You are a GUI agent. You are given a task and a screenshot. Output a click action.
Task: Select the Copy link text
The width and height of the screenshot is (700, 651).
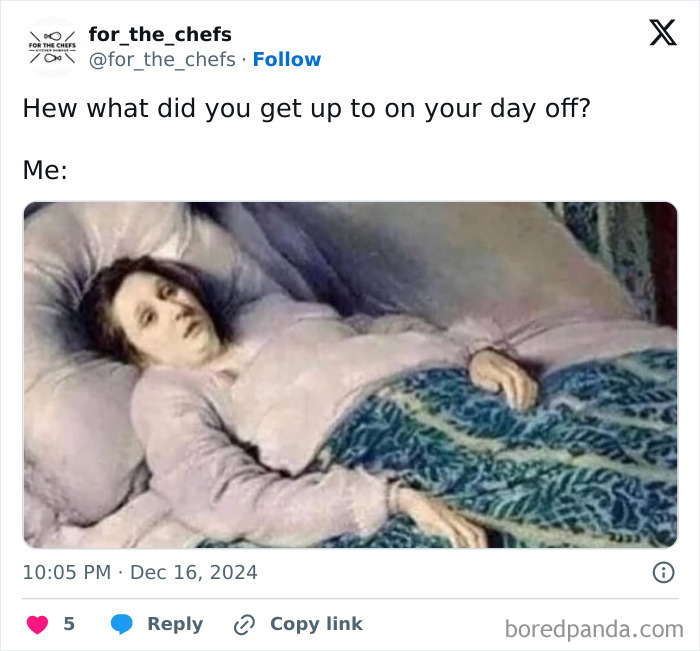click(x=316, y=624)
